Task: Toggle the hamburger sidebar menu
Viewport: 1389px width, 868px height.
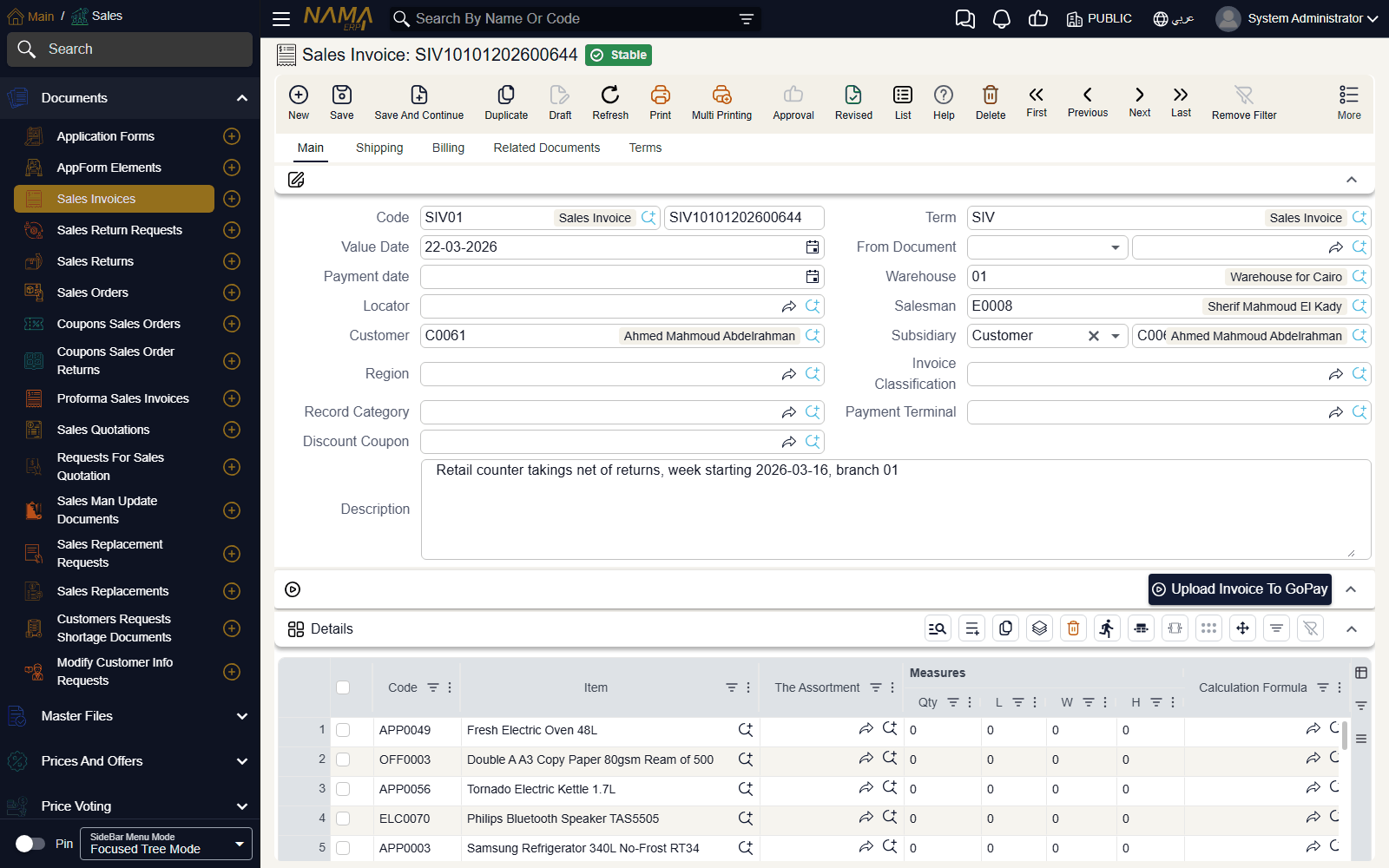Action: coord(281,19)
